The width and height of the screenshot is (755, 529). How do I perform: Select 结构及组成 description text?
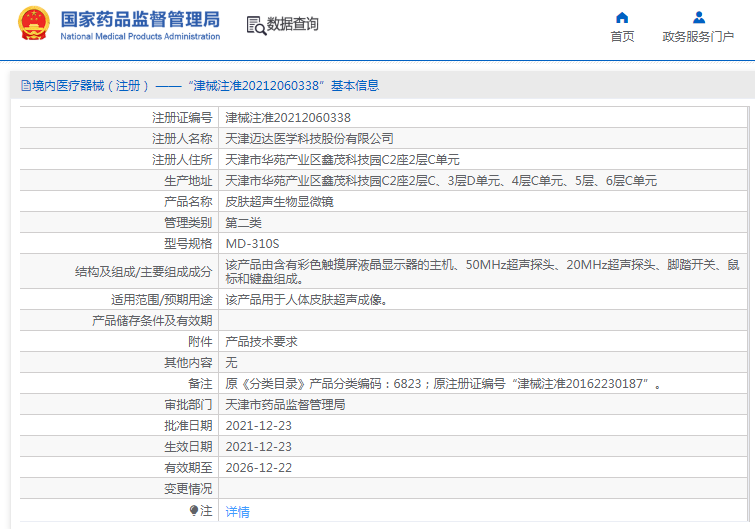(482, 271)
